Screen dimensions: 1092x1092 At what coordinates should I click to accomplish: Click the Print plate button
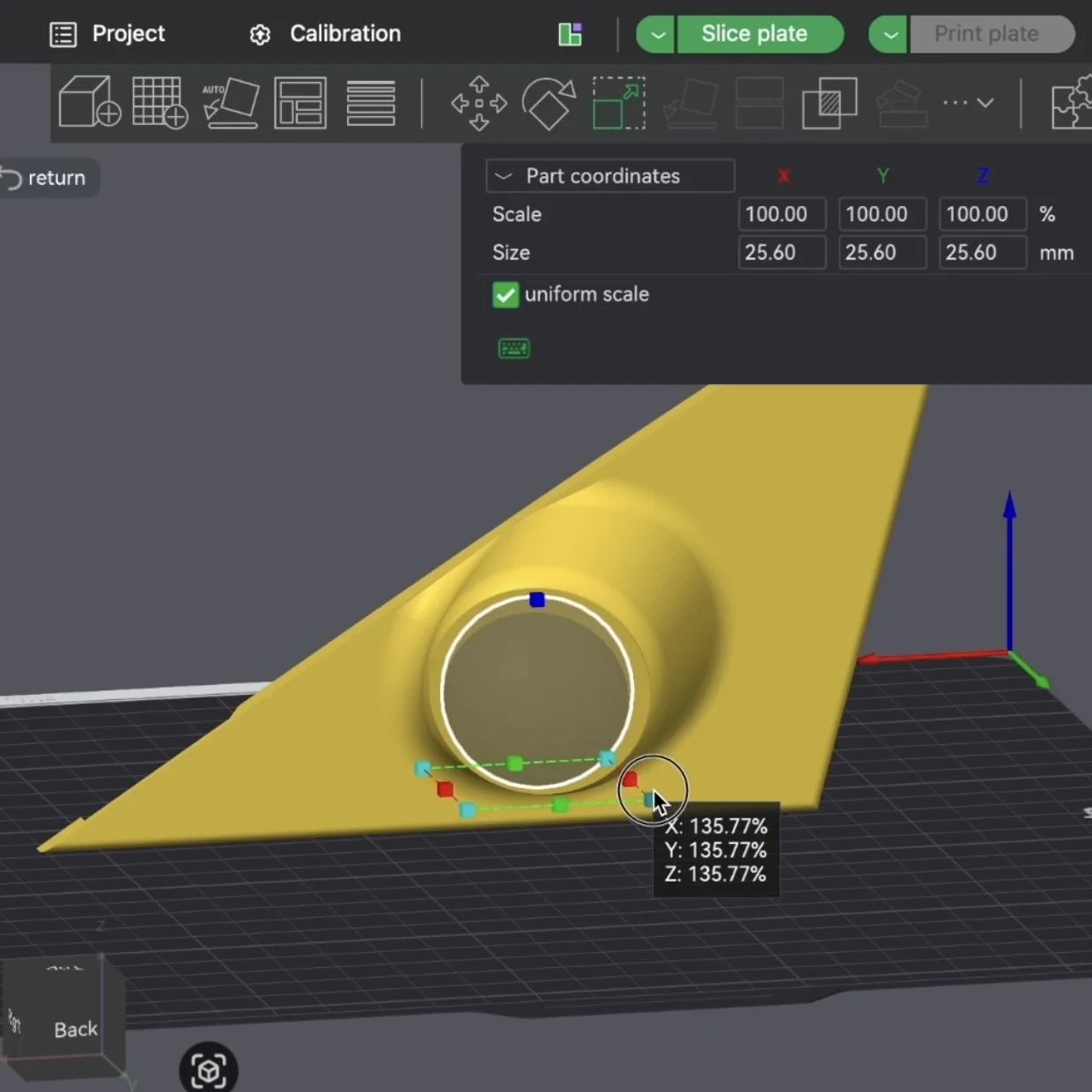991,35
